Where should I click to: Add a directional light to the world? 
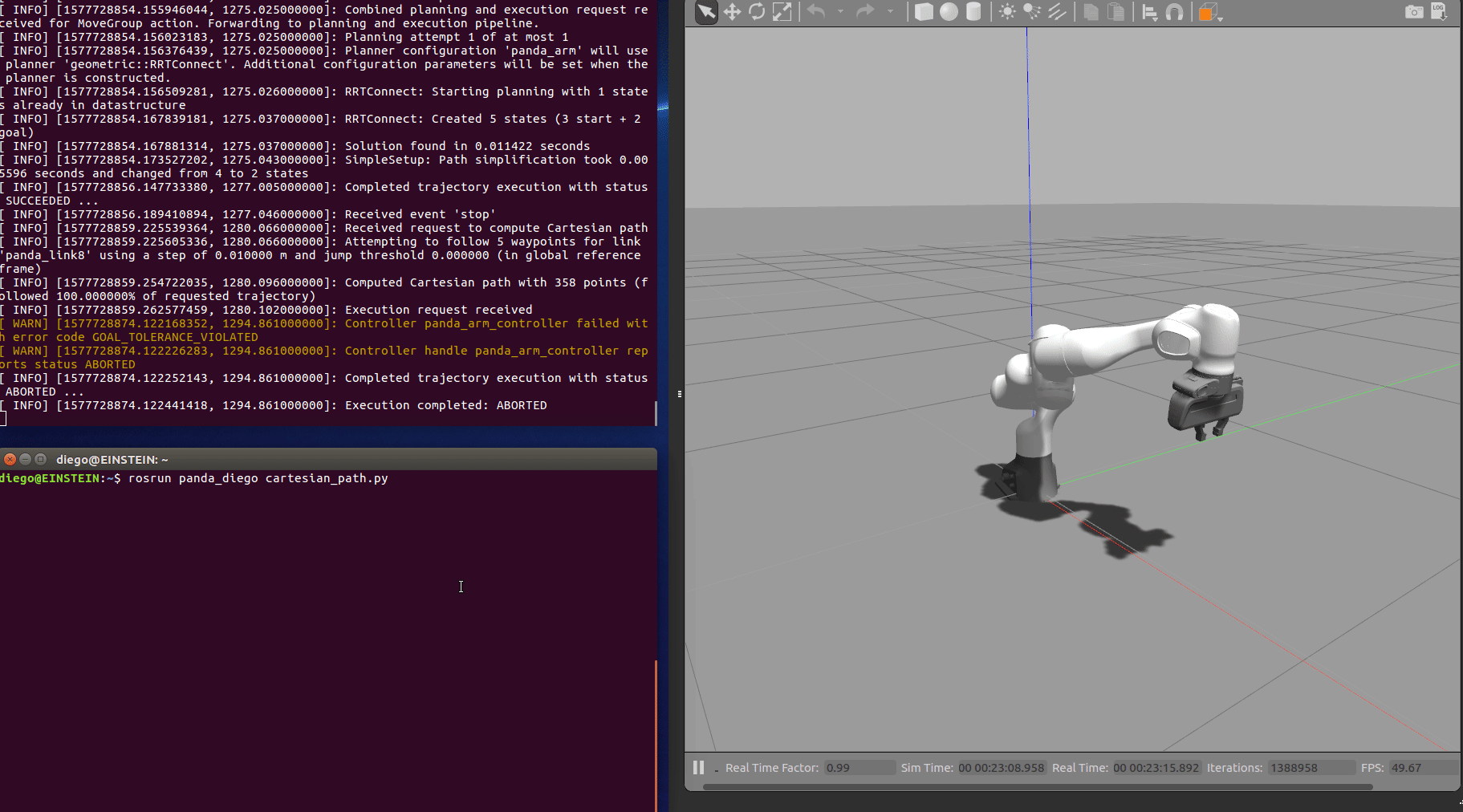1058,12
